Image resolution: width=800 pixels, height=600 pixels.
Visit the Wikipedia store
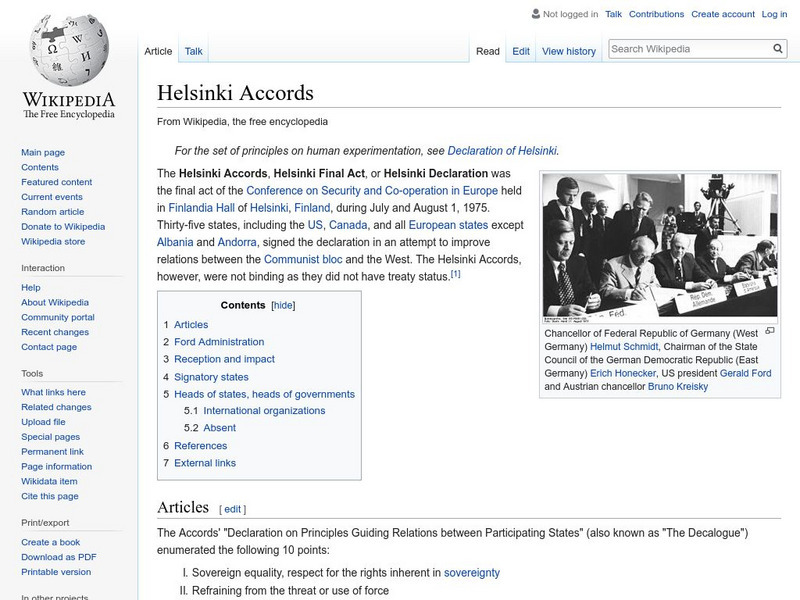tap(53, 241)
